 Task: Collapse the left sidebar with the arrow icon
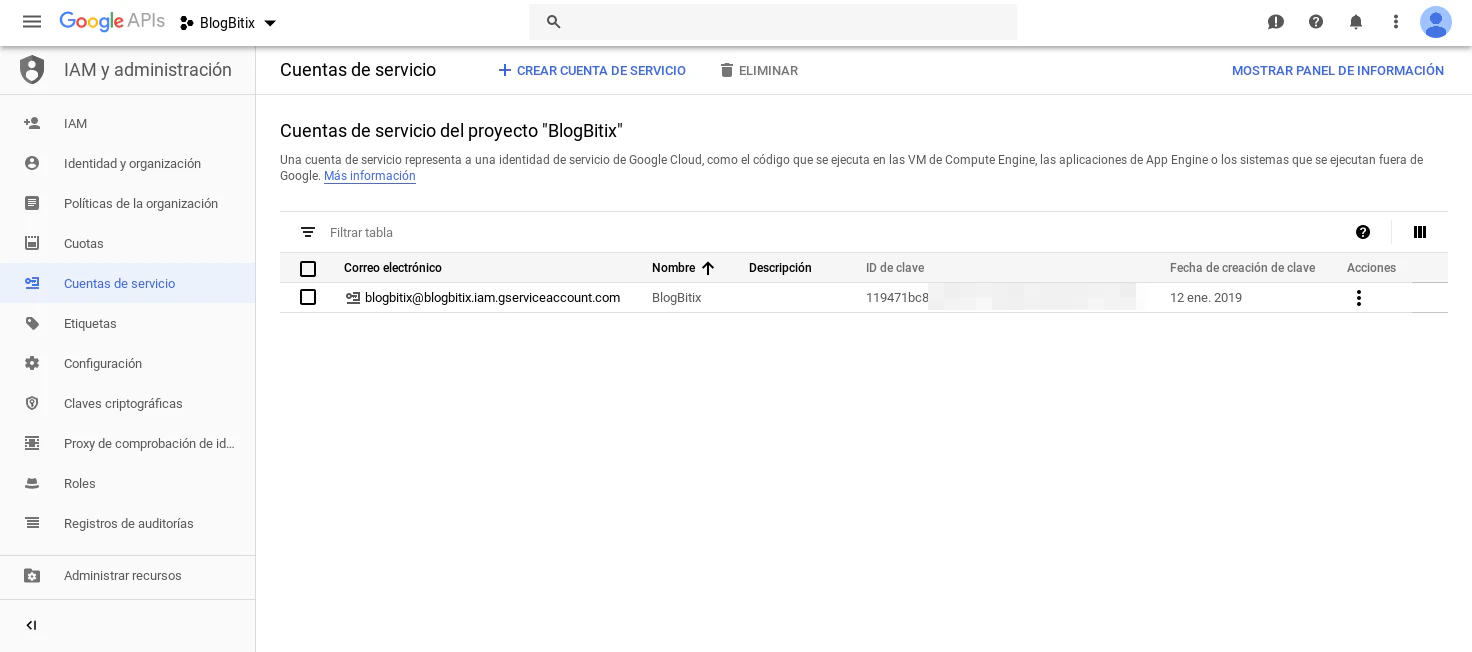click(x=32, y=625)
